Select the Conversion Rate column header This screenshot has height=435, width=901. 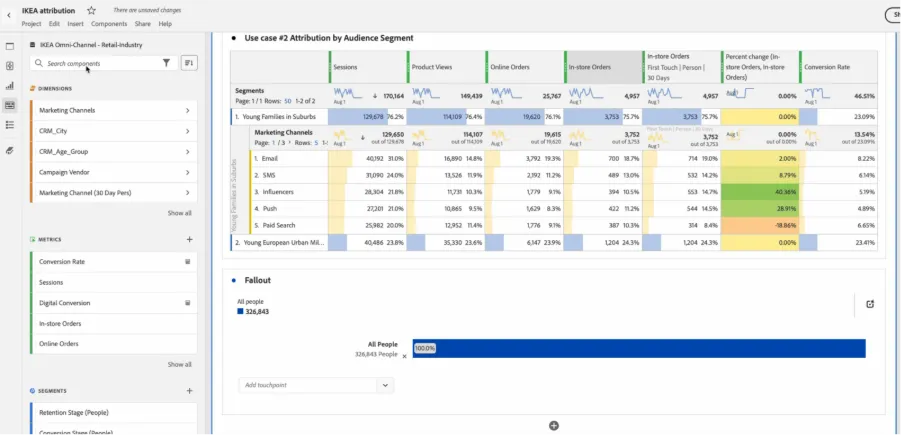coord(838,67)
